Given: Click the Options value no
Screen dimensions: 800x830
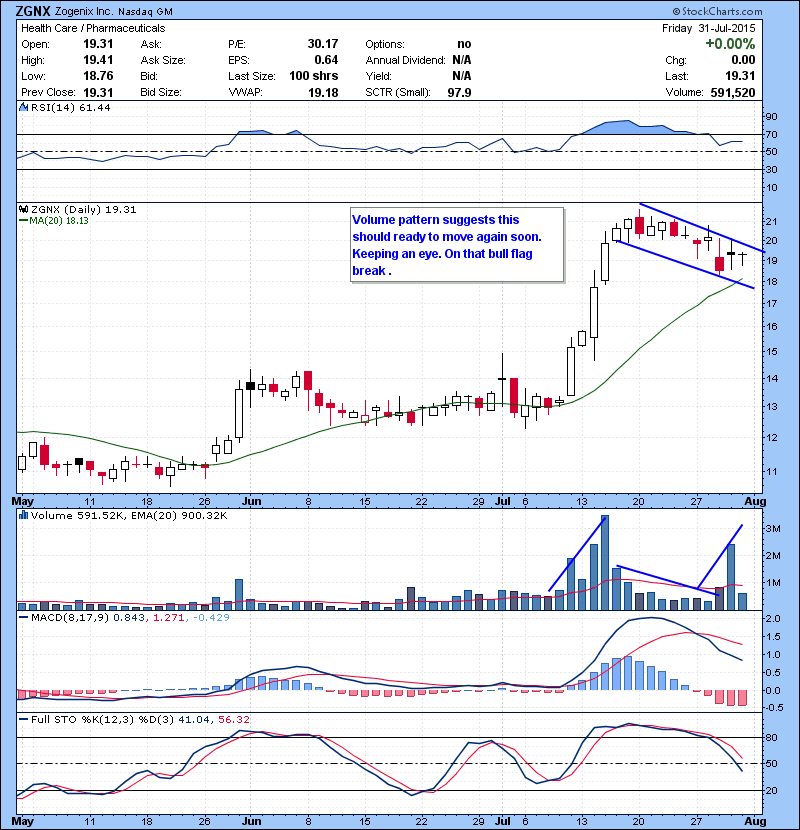Looking at the screenshot, I should click(x=464, y=44).
